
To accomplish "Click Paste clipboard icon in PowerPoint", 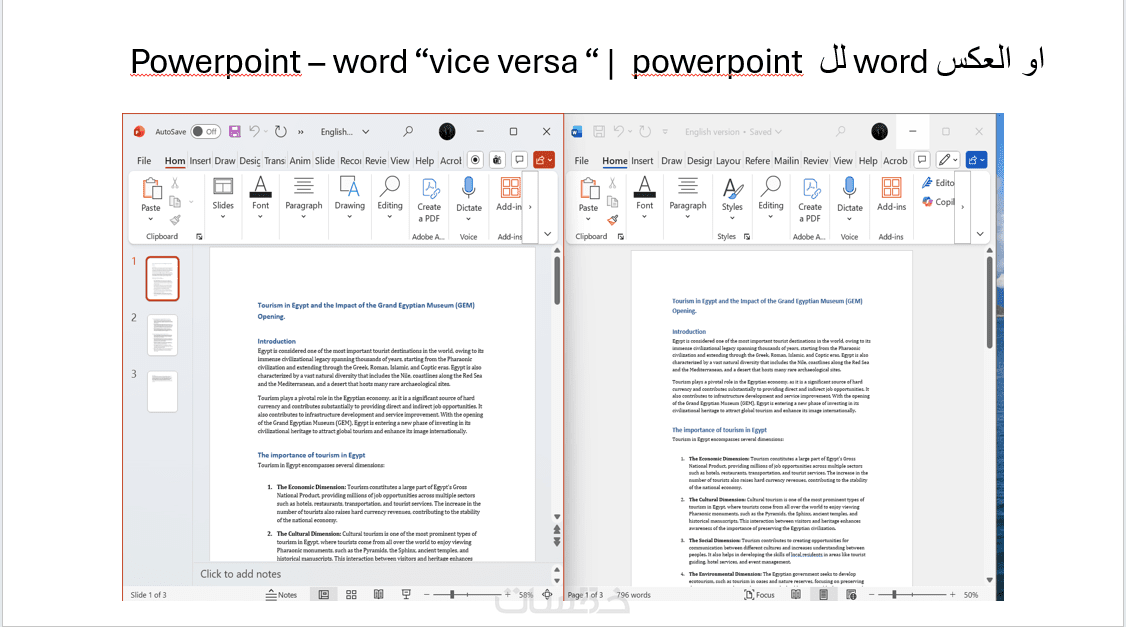I will point(152,189).
